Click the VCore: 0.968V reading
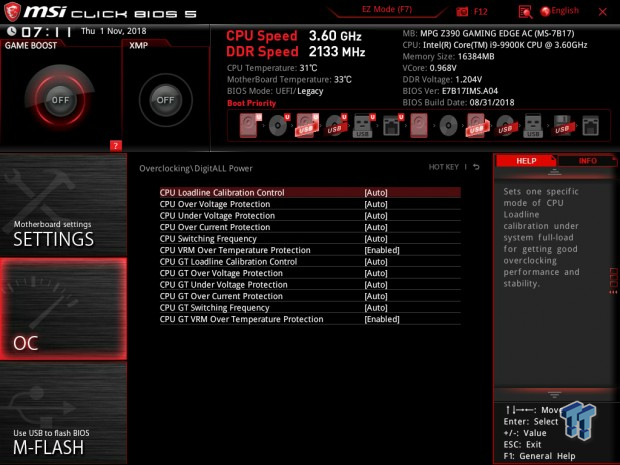 [429, 68]
